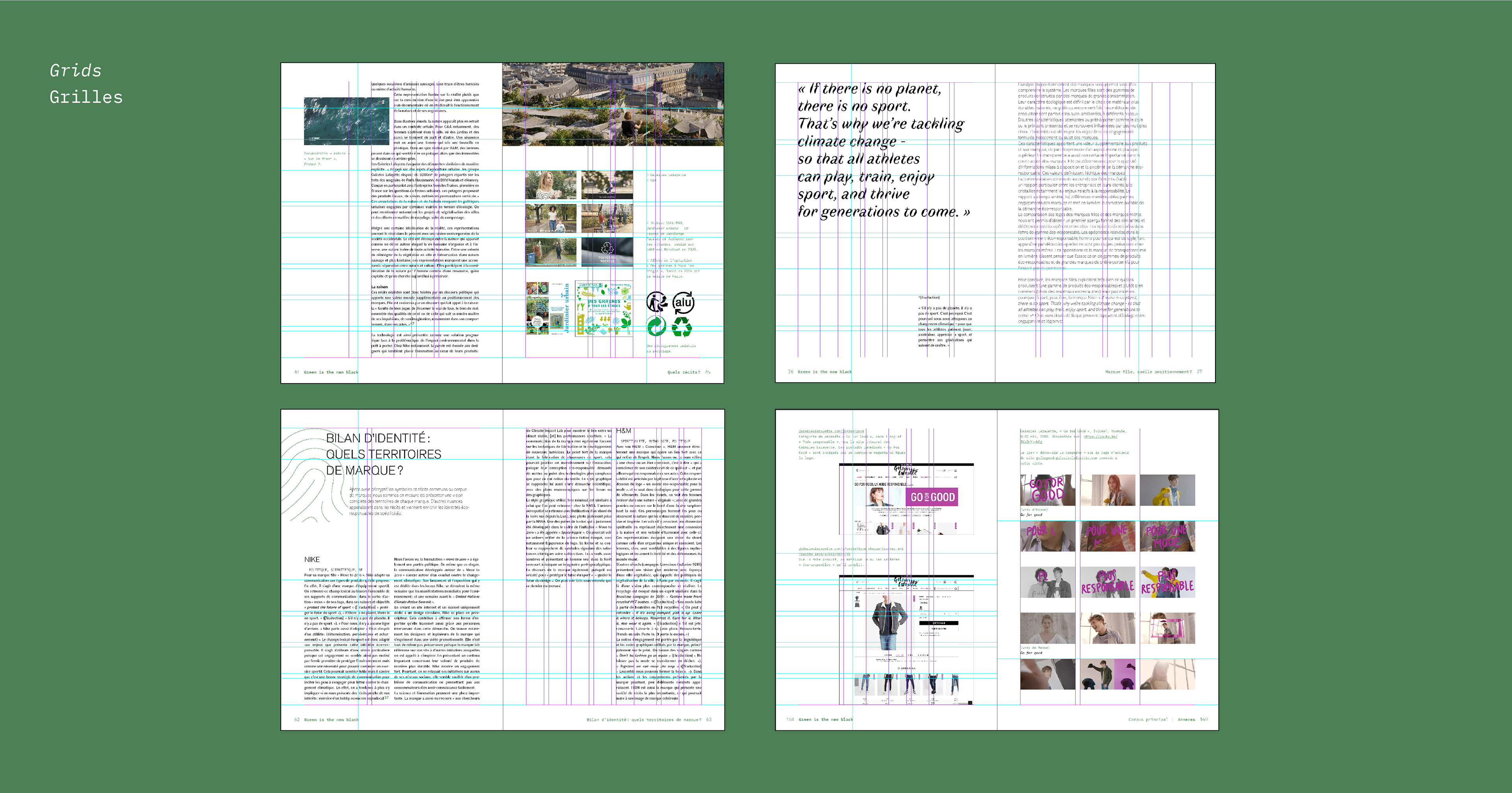Screen dimensions: 1512x793
Task: Click the Green Dot recycling pictogram
Action: pyautogui.click(x=656, y=326)
